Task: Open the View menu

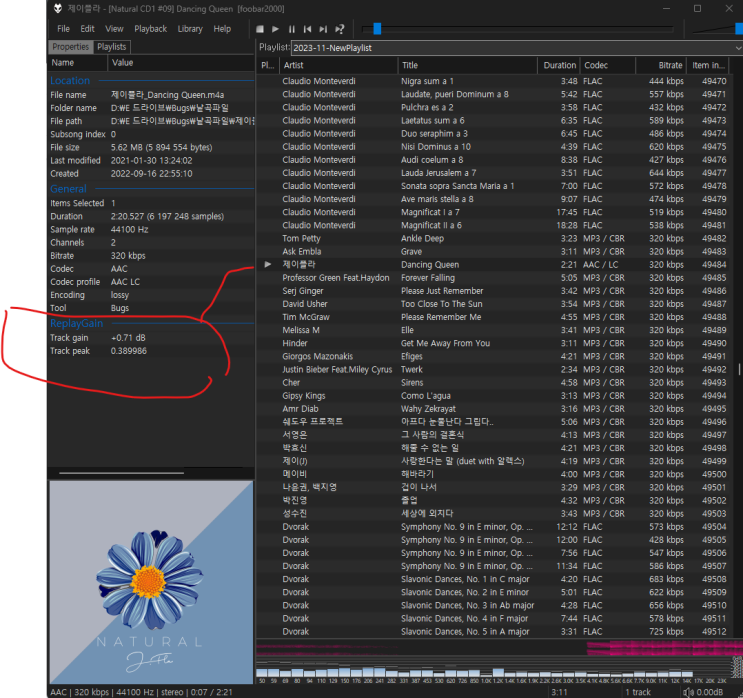Action: pos(114,29)
